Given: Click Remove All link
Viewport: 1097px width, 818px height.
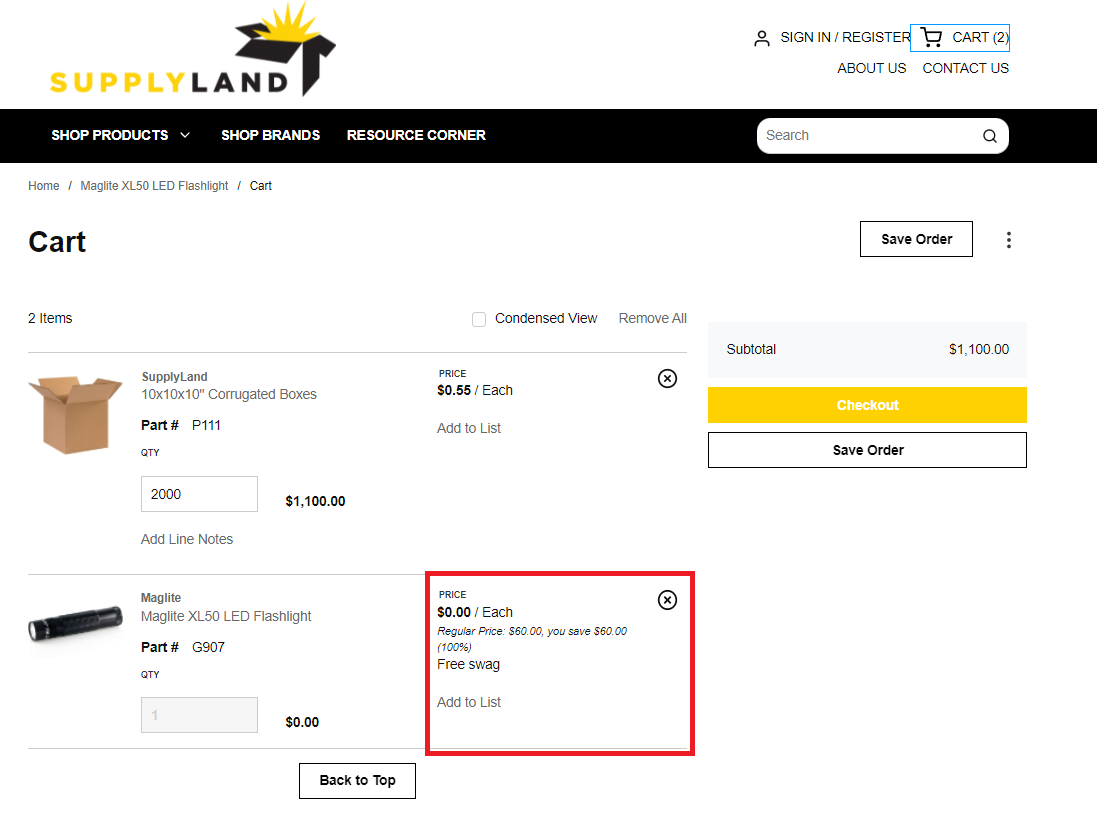Looking at the screenshot, I should tap(652, 318).
